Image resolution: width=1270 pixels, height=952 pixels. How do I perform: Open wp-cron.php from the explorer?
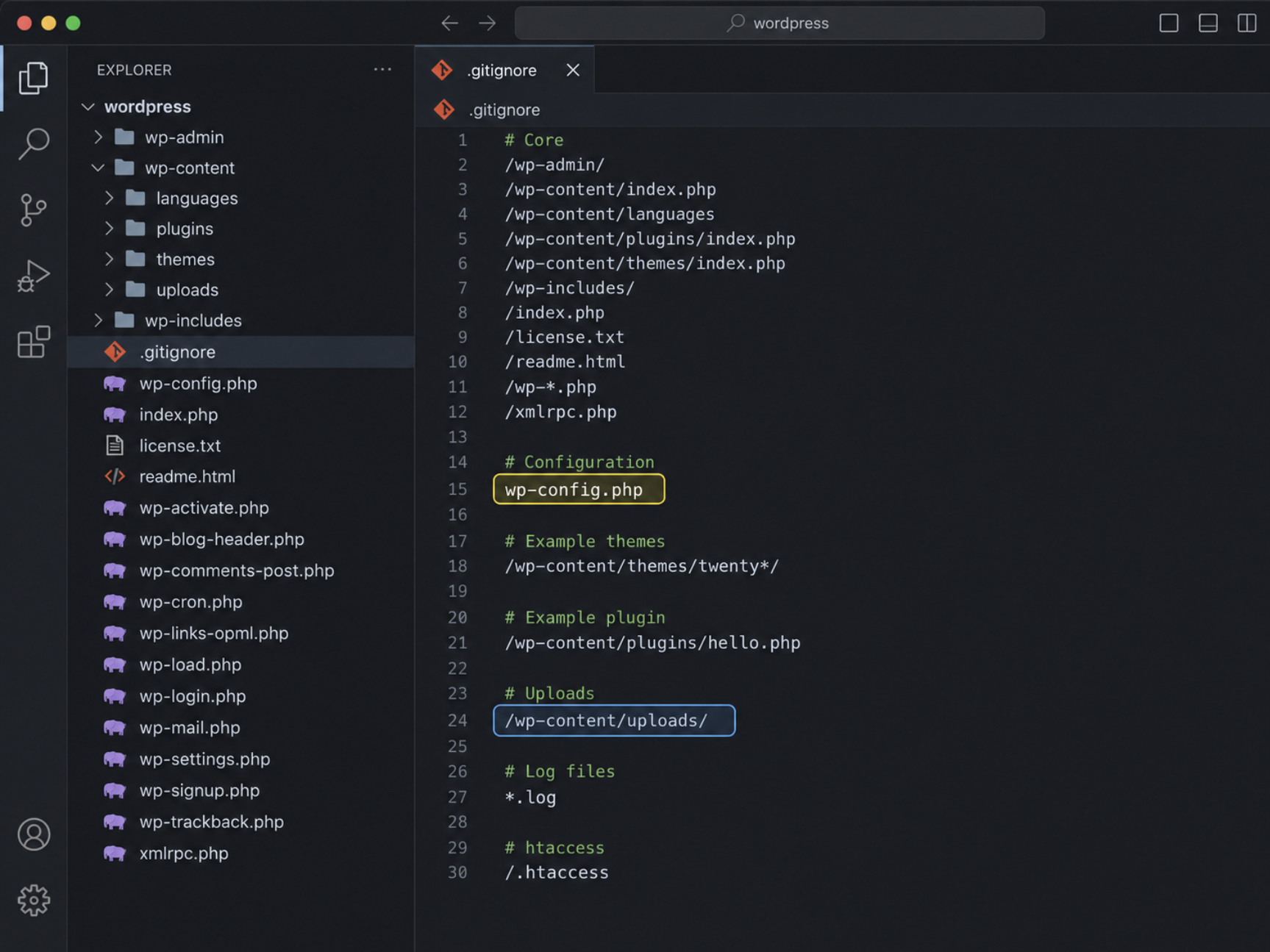click(241, 602)
